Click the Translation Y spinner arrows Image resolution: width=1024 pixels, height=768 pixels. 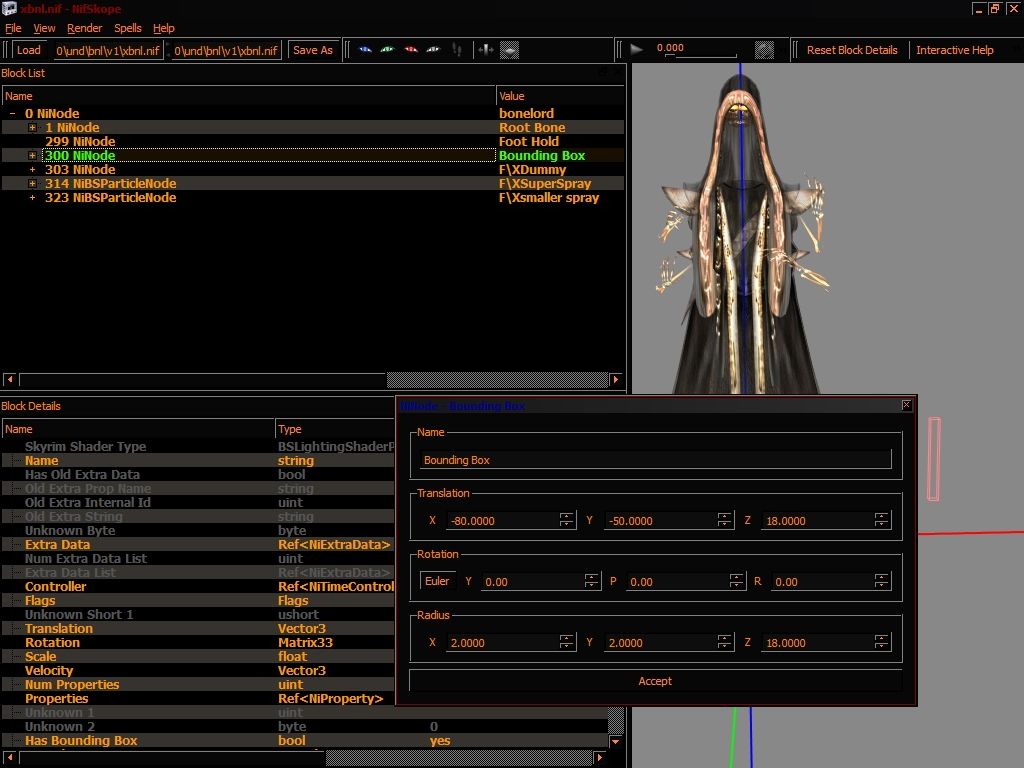point(724,520)
